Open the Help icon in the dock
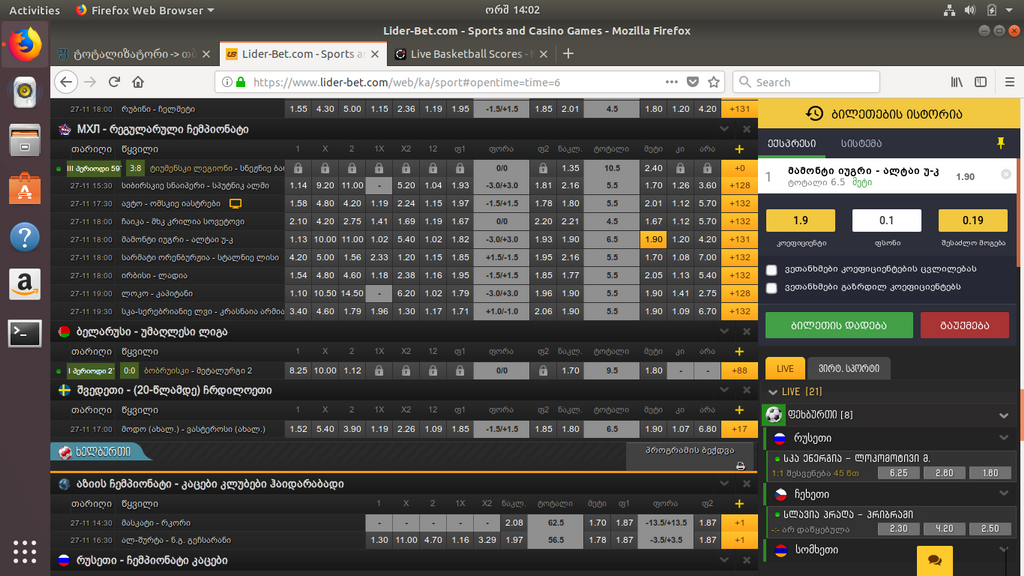Image resolution: width=1024 pixels, height=576 pixels. point(25,236)
